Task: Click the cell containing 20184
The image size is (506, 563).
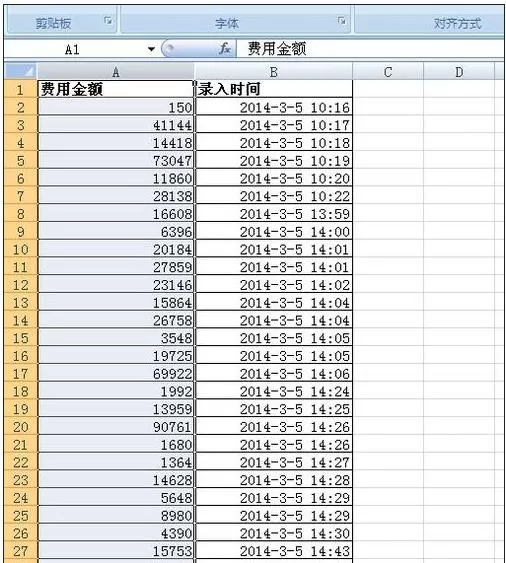Action: (116, 249)
